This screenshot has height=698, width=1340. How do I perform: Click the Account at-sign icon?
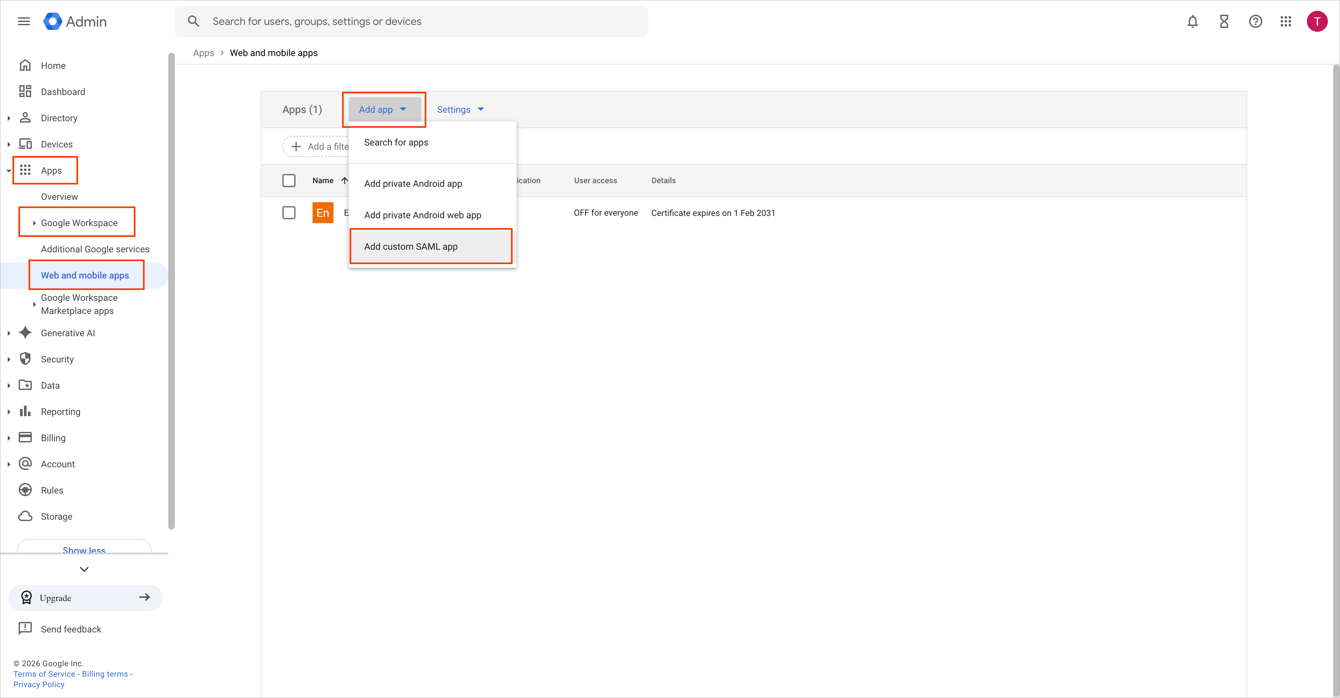click(26, 464)
